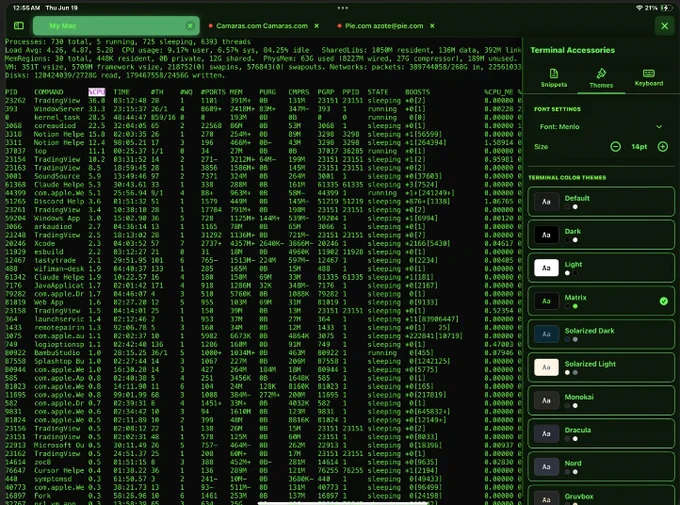Open the Keyboard tab

[x=649, y=78]
